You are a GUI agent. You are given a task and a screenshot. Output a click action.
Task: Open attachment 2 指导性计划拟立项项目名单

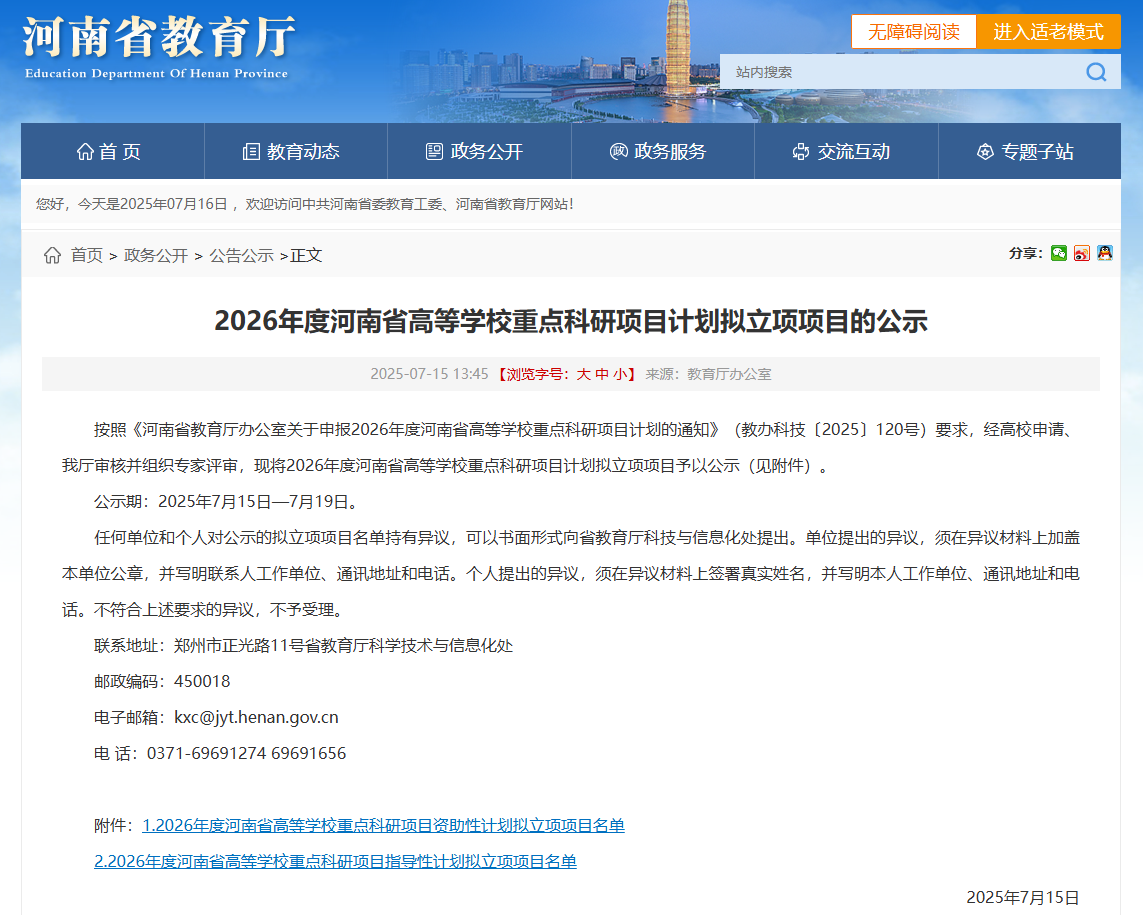[335, 861]
